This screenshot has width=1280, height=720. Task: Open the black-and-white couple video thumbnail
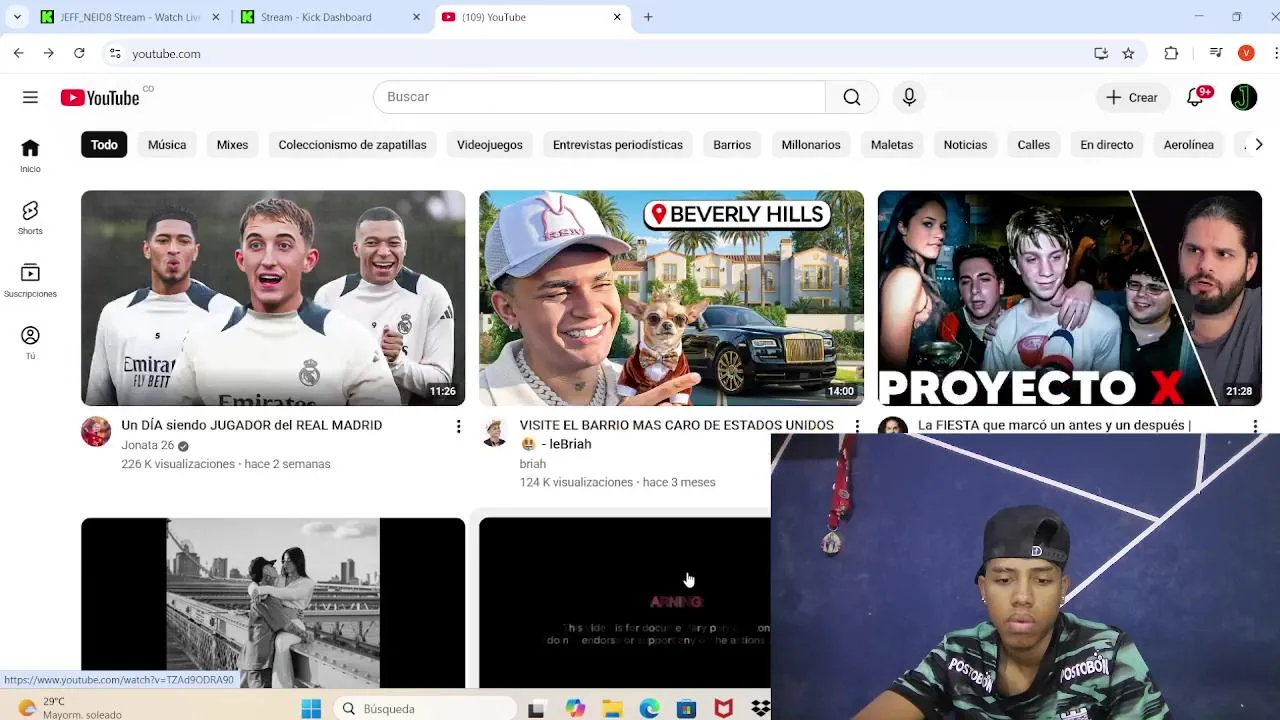click(273, 603)
